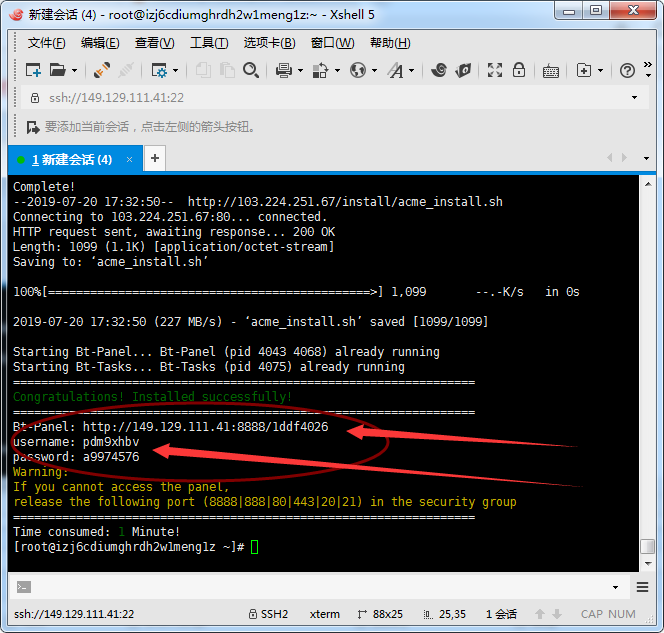Launch Xftp via the green toolbar icon

463,70
